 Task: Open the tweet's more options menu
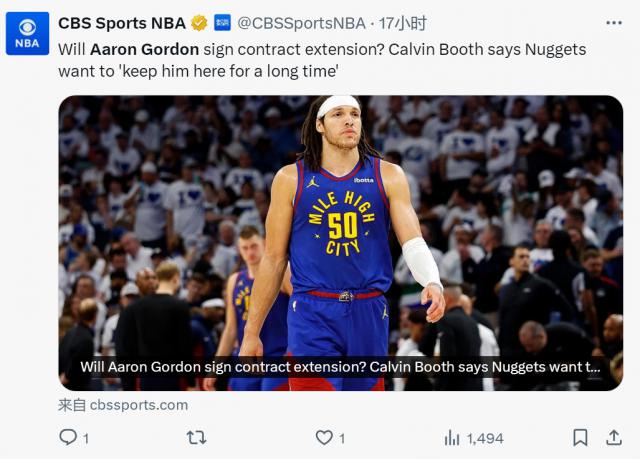(612, 23)
